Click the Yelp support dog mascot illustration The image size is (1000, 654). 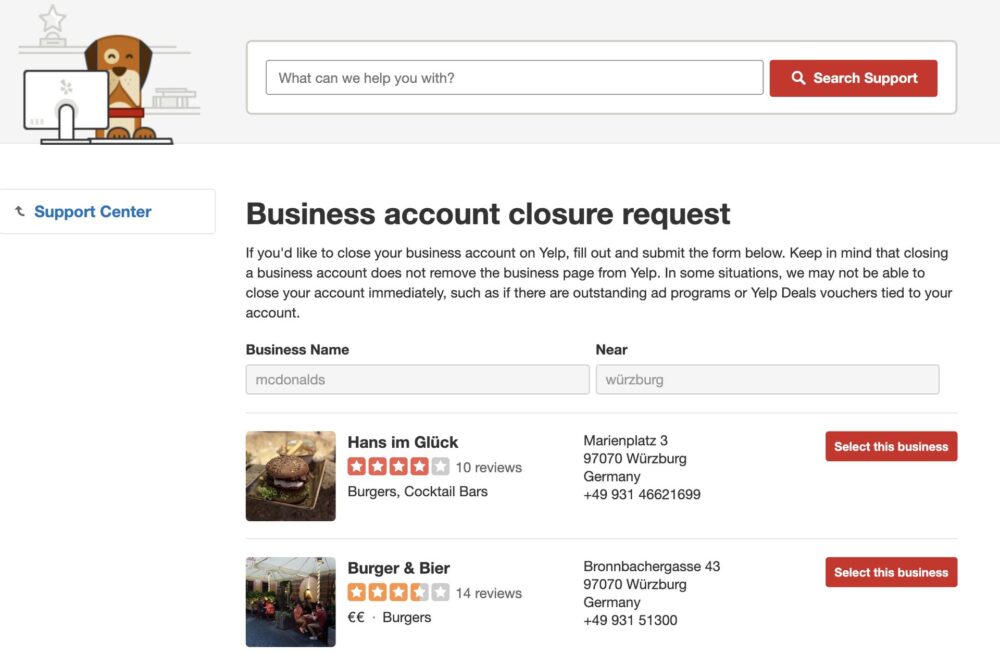(124, 85)
